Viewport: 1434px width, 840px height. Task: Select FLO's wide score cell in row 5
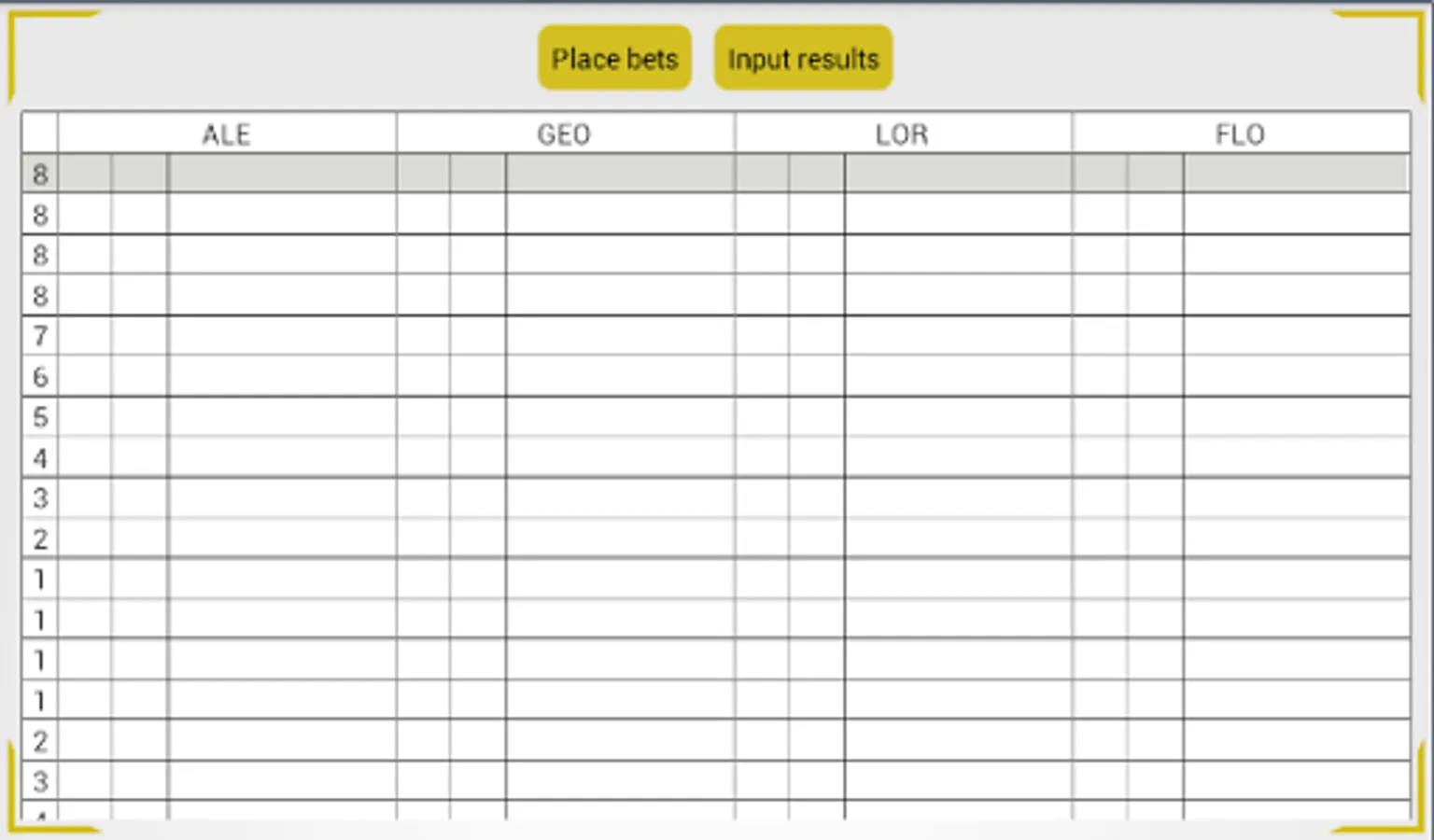click(x=1296, y=417)
